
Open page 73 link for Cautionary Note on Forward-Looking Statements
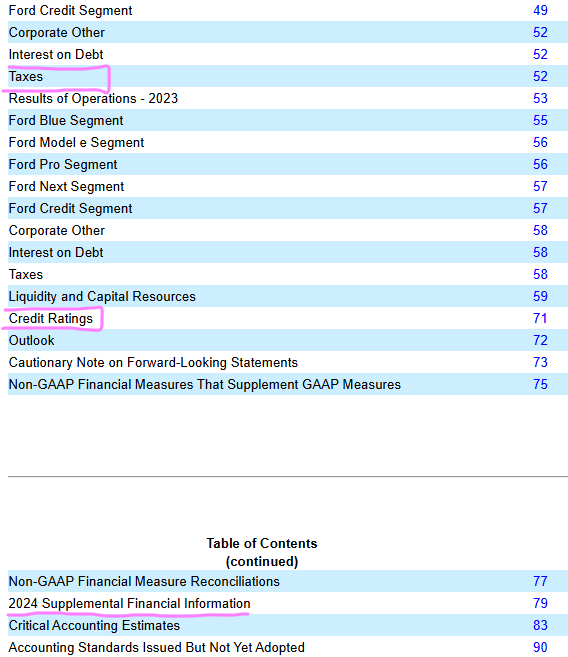pos(540,362)
